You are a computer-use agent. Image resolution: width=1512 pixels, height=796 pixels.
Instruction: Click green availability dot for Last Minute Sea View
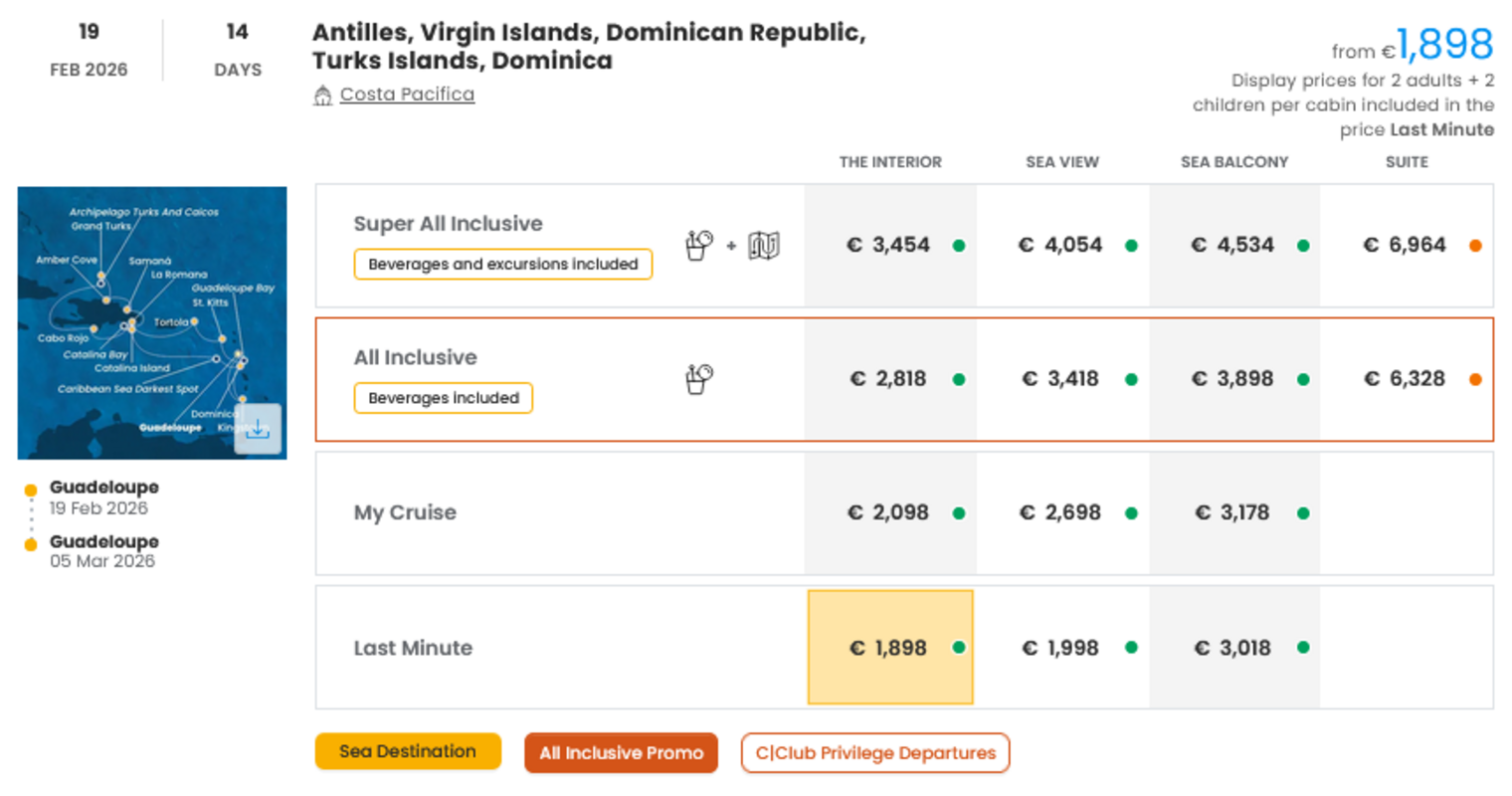[1131, 648]
